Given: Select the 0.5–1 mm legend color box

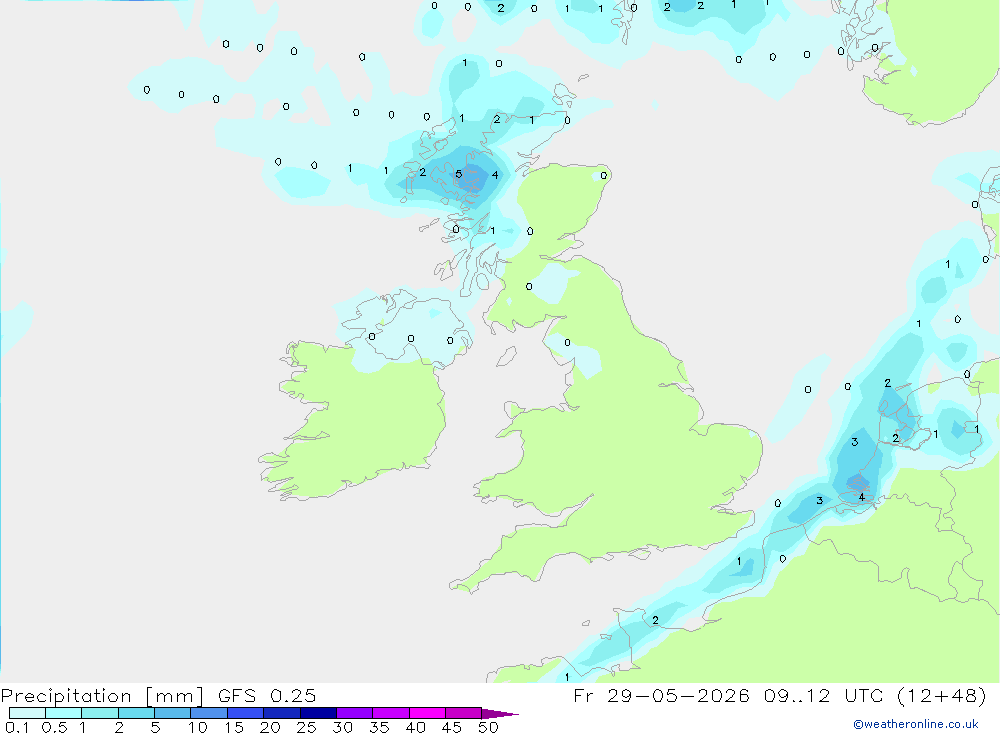Looking at the screenshot, I should coord(64,713).
